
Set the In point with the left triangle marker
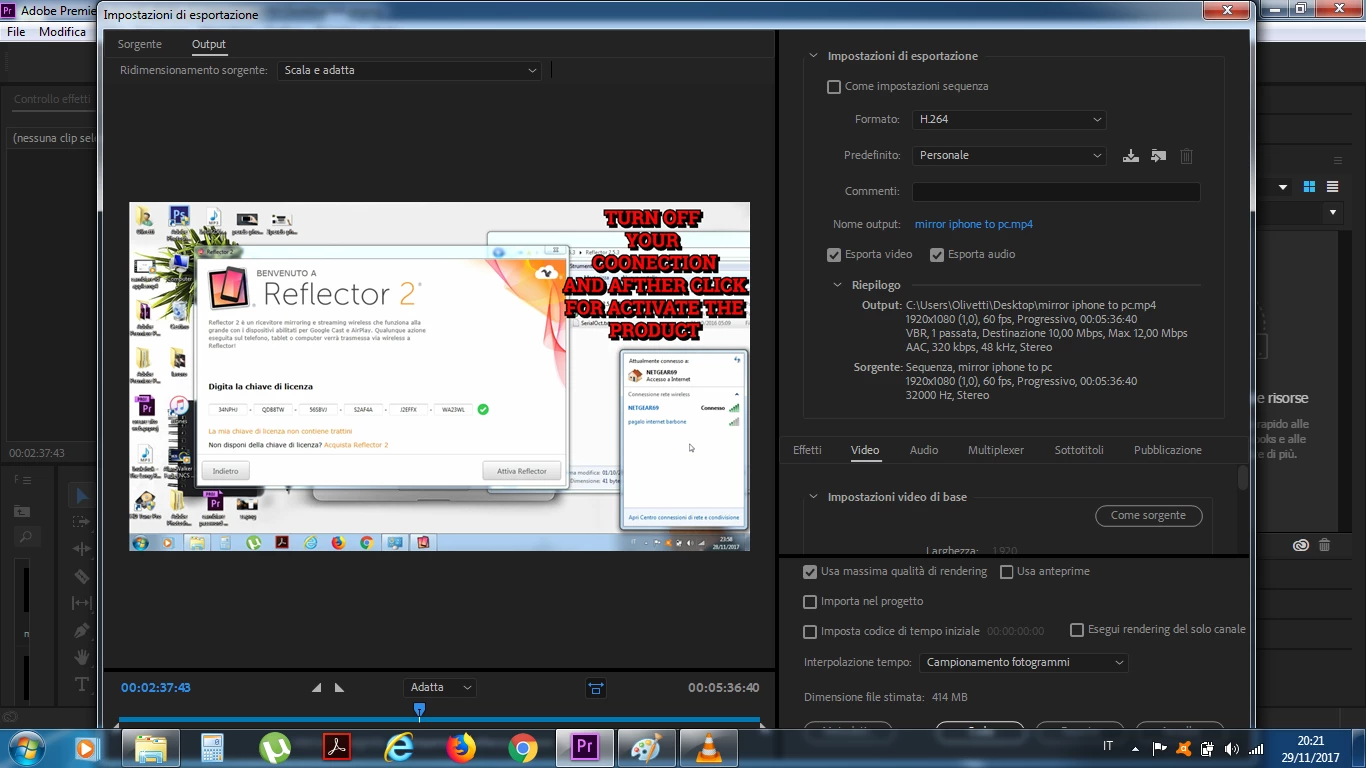(x=317, y=687)
